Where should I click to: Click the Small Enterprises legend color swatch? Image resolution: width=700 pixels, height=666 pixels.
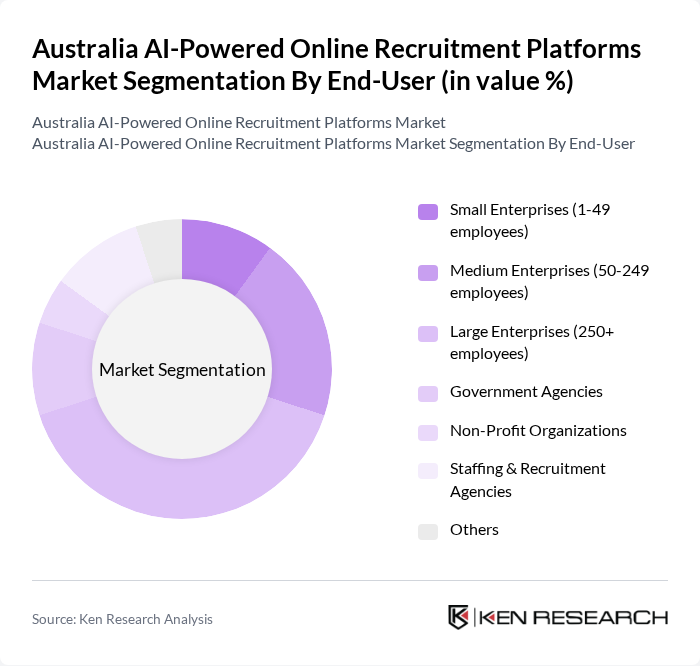428,212
